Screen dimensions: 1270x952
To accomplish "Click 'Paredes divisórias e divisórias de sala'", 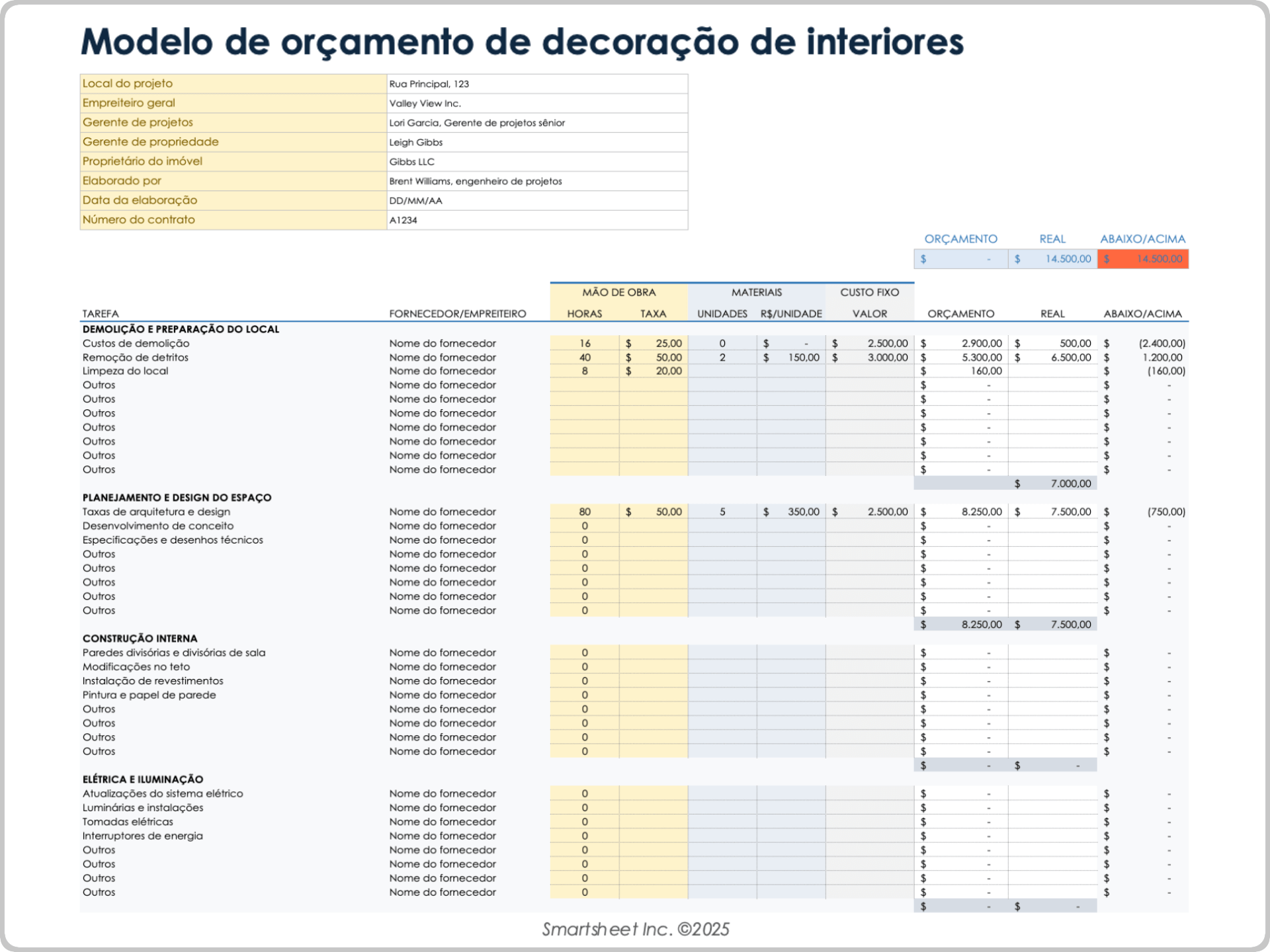I will [174, 653].
